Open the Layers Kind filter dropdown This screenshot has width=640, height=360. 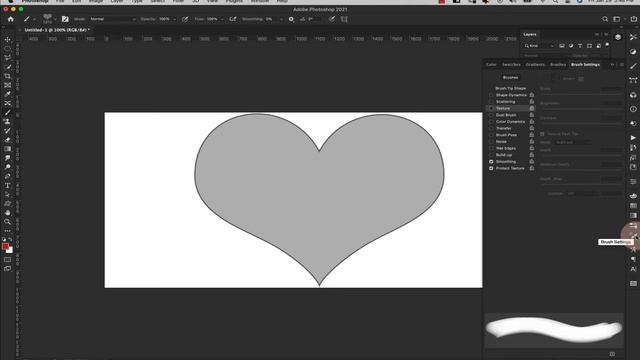tap(540, 46)
